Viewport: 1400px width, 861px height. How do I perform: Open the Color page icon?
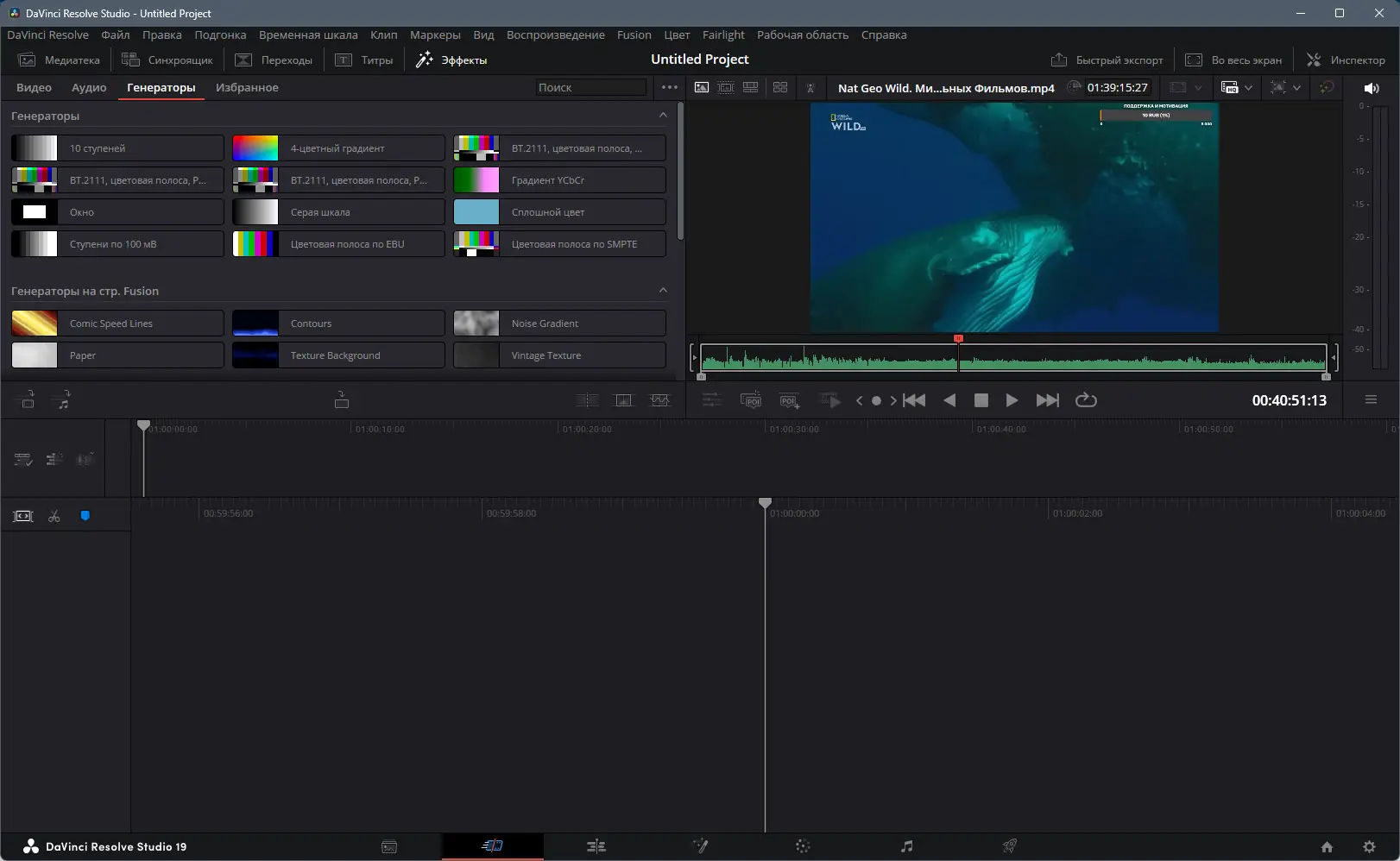point(803,846)
